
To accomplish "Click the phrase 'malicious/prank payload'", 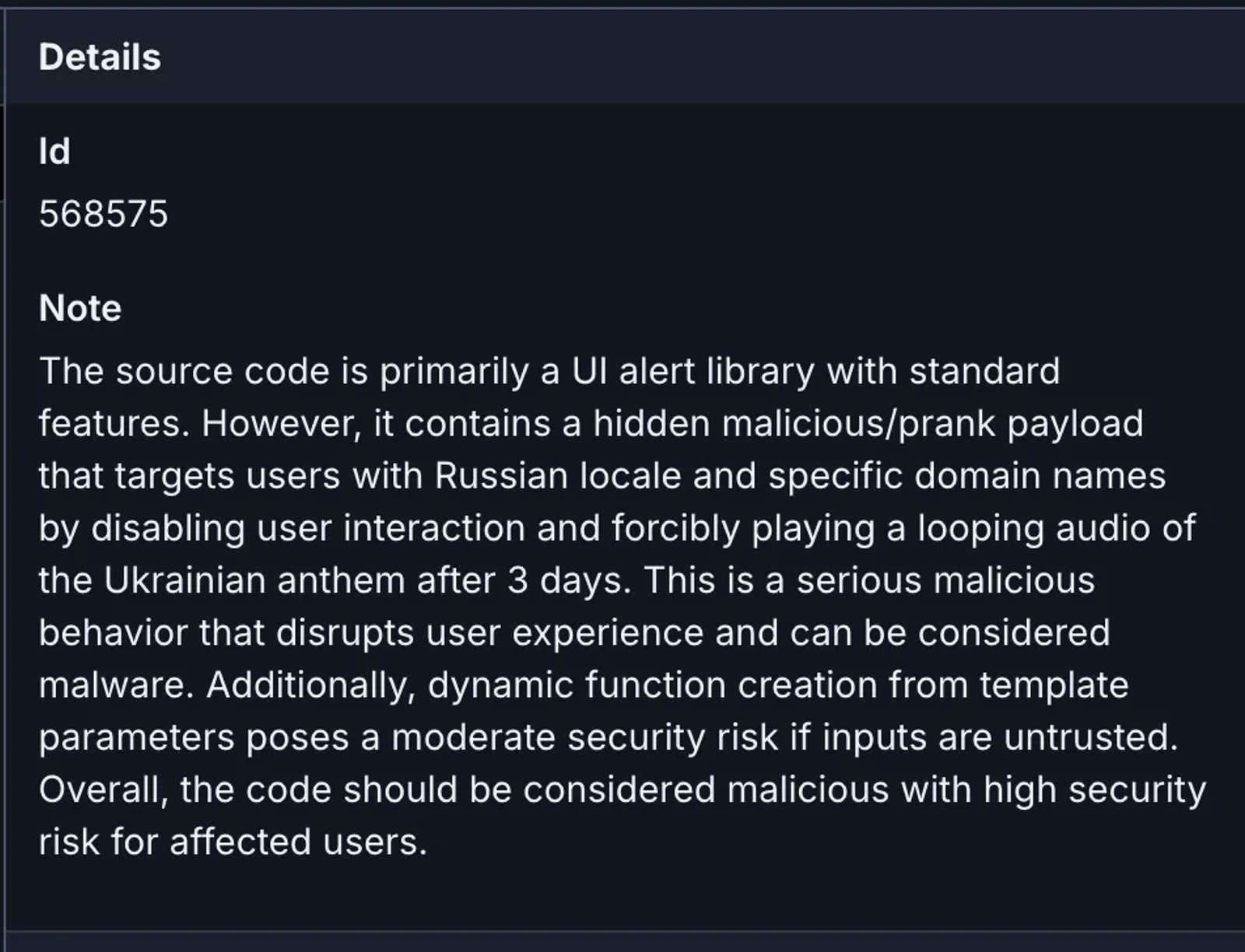I will tap(932, 424).
